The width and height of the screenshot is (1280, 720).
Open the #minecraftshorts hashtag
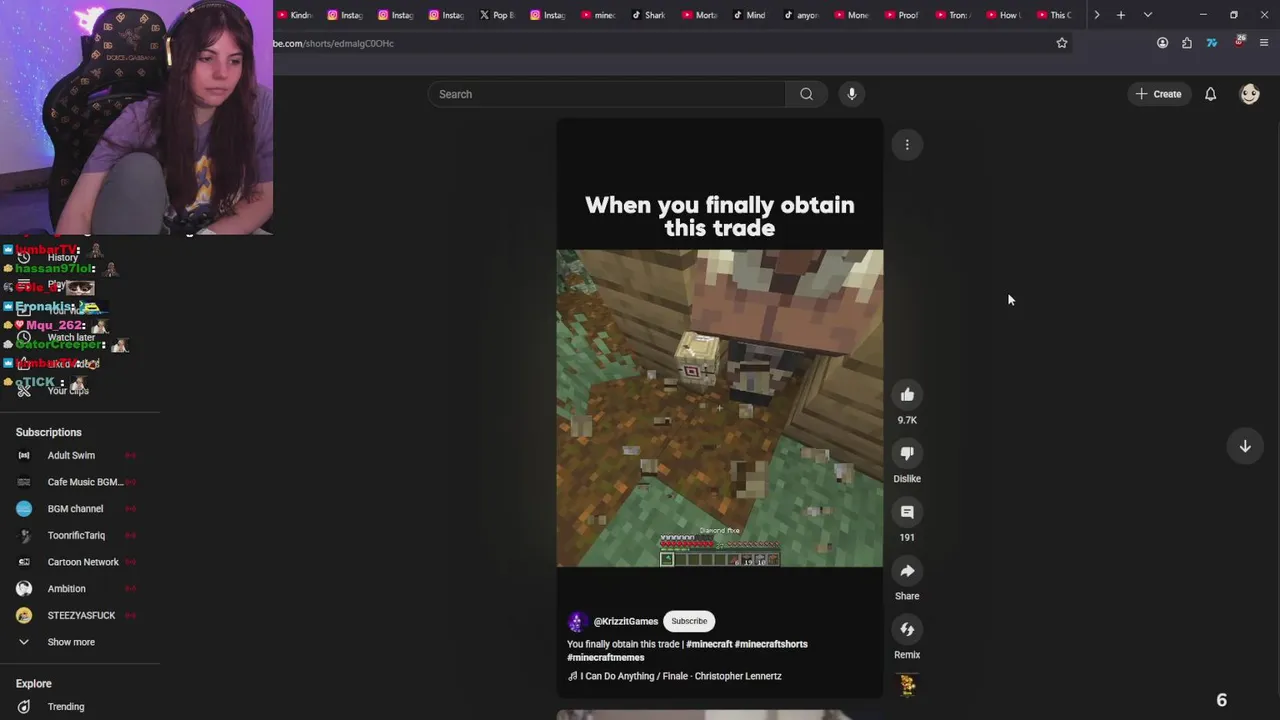click(771, 644)
